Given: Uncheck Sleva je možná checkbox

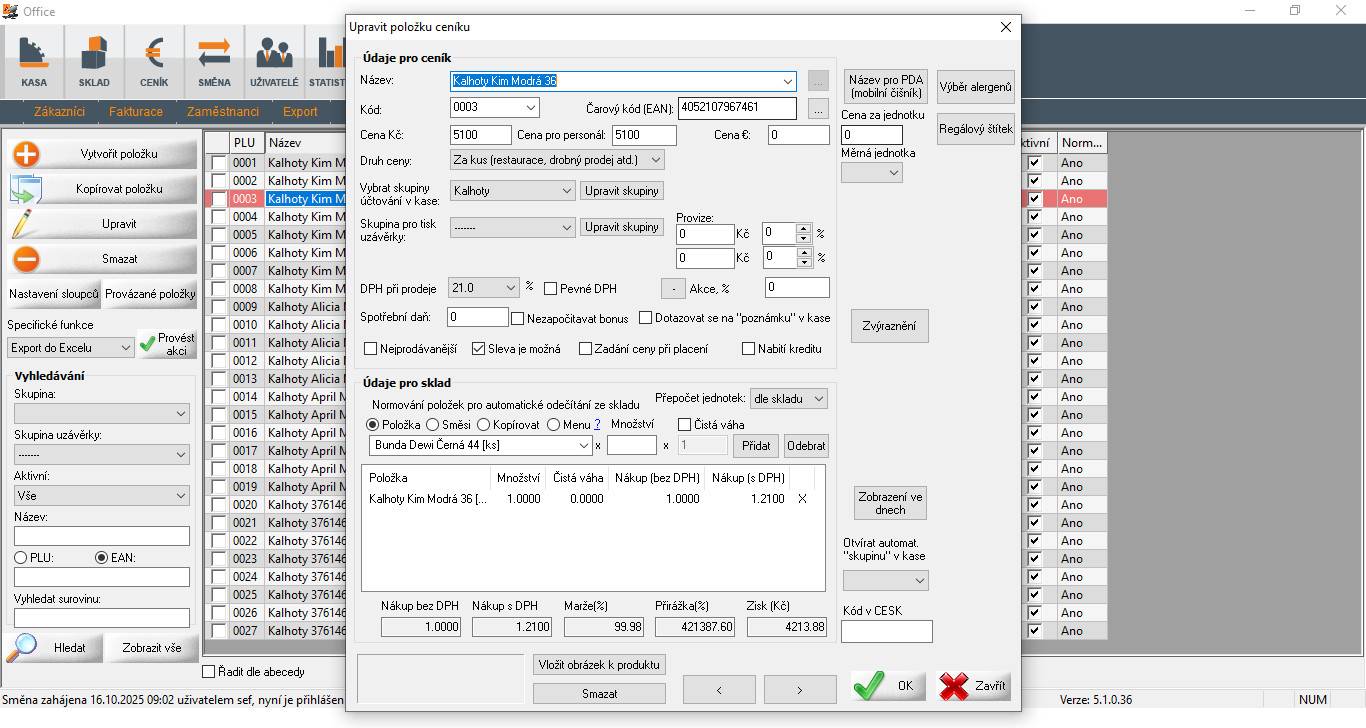Looking at the screenshot, I should click(x=479, y=349).
